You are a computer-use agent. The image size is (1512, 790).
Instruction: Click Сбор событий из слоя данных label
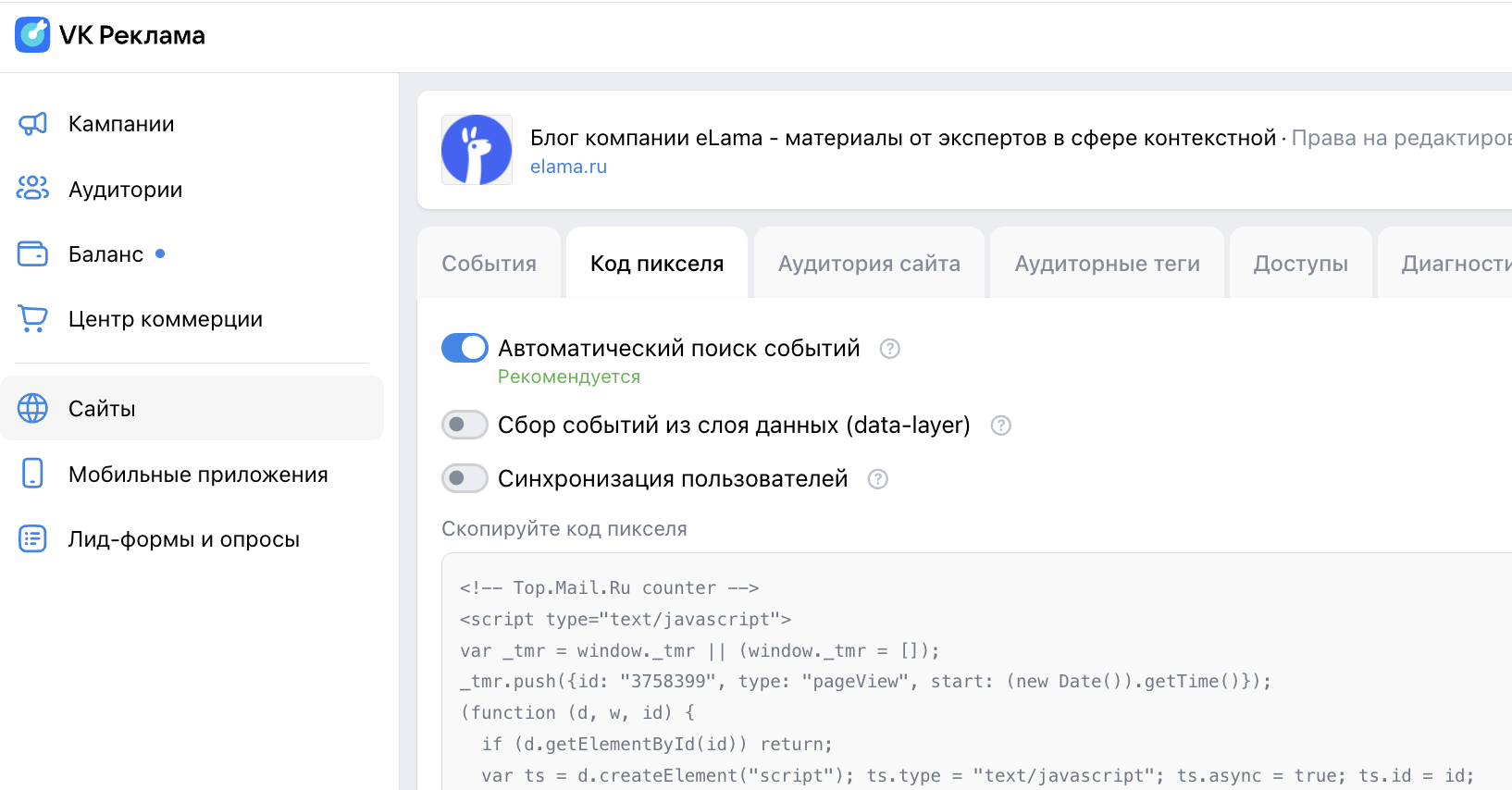coord(734,426)
